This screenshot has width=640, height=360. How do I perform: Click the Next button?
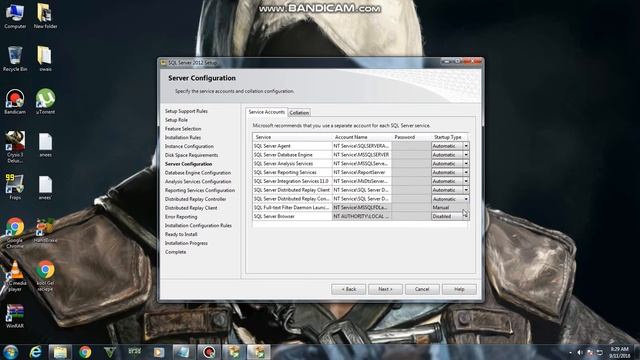(x=385, y=289)
